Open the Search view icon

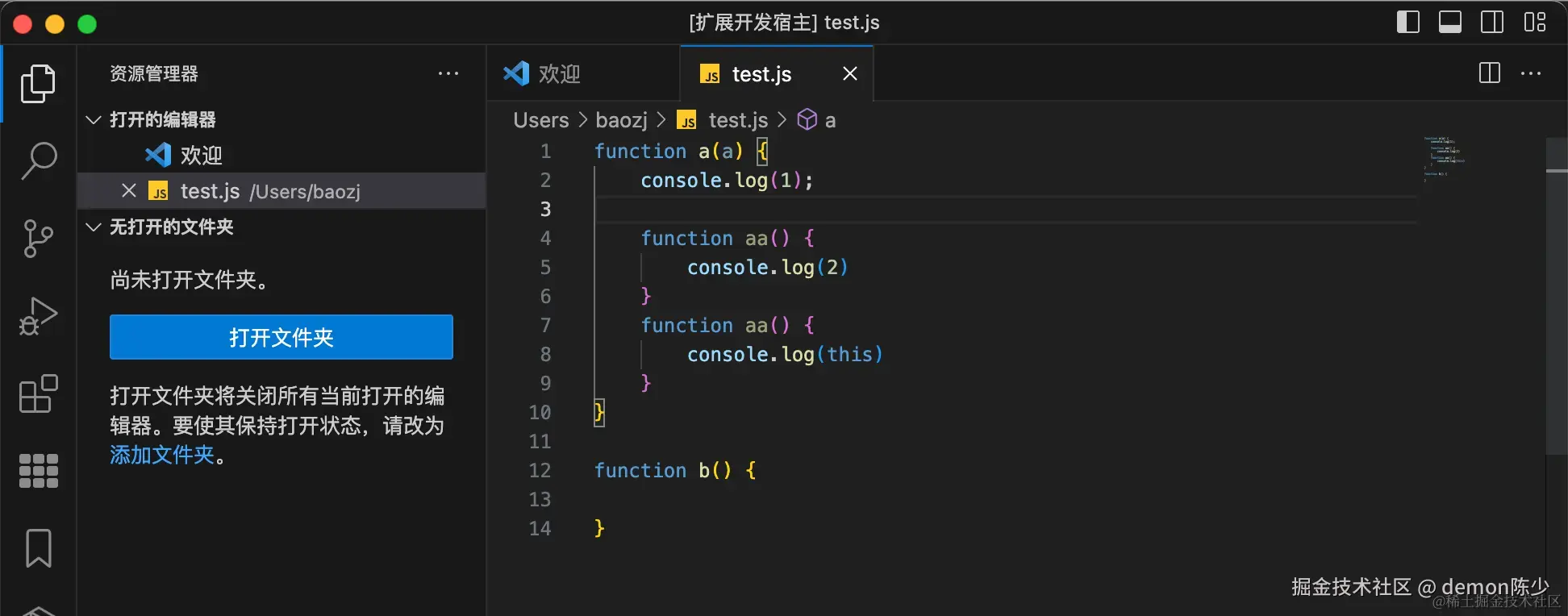point(38,160)
